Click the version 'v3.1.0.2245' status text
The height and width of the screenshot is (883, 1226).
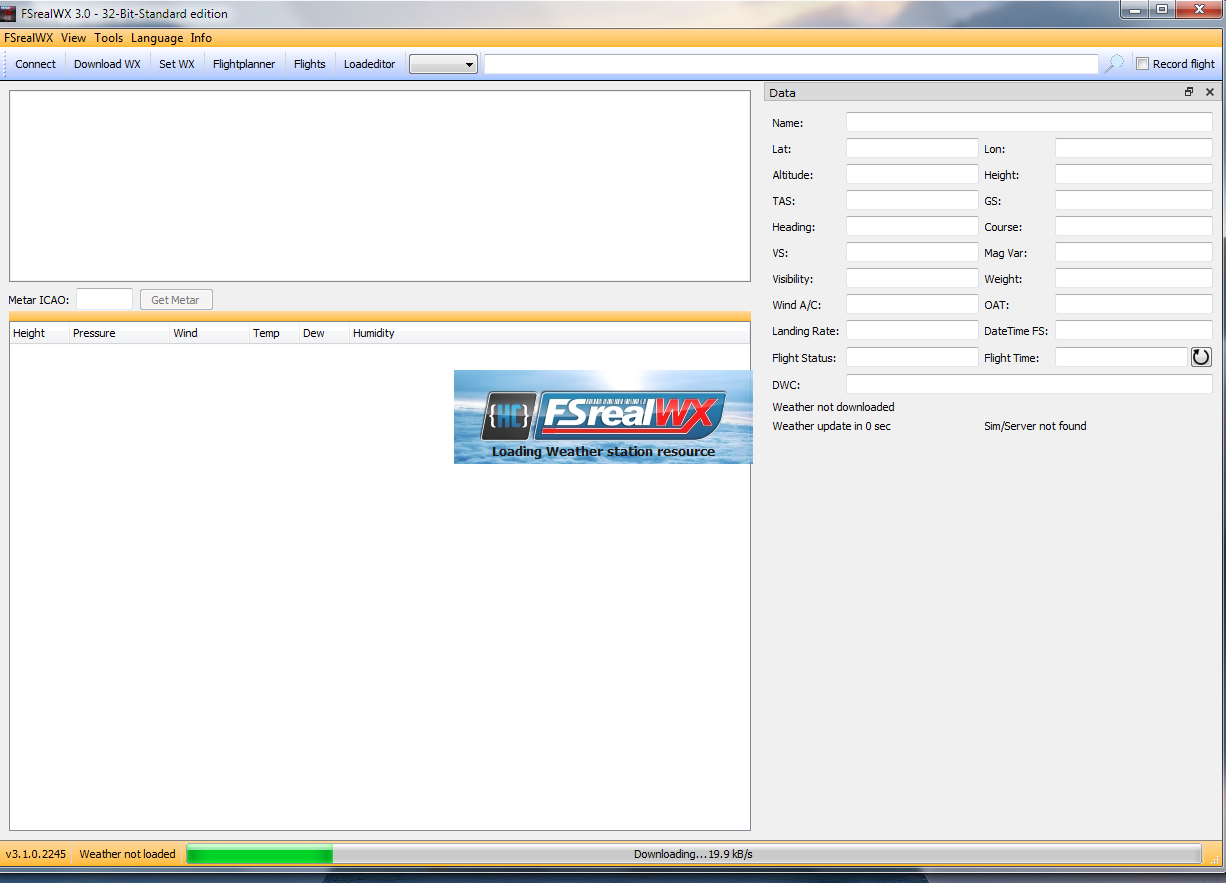pos(36,854)
